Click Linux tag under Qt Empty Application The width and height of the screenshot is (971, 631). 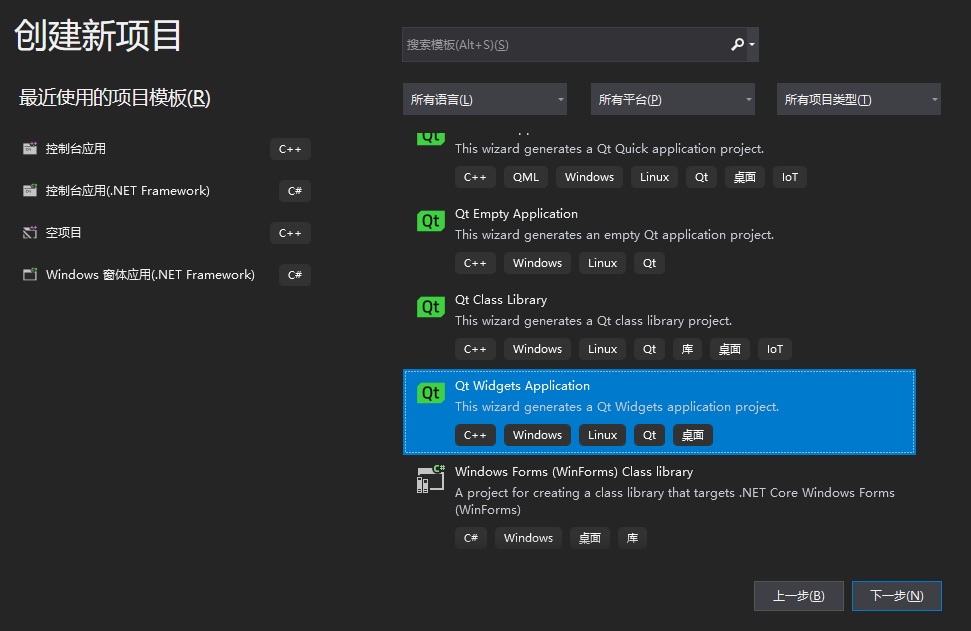click(603, 263)
